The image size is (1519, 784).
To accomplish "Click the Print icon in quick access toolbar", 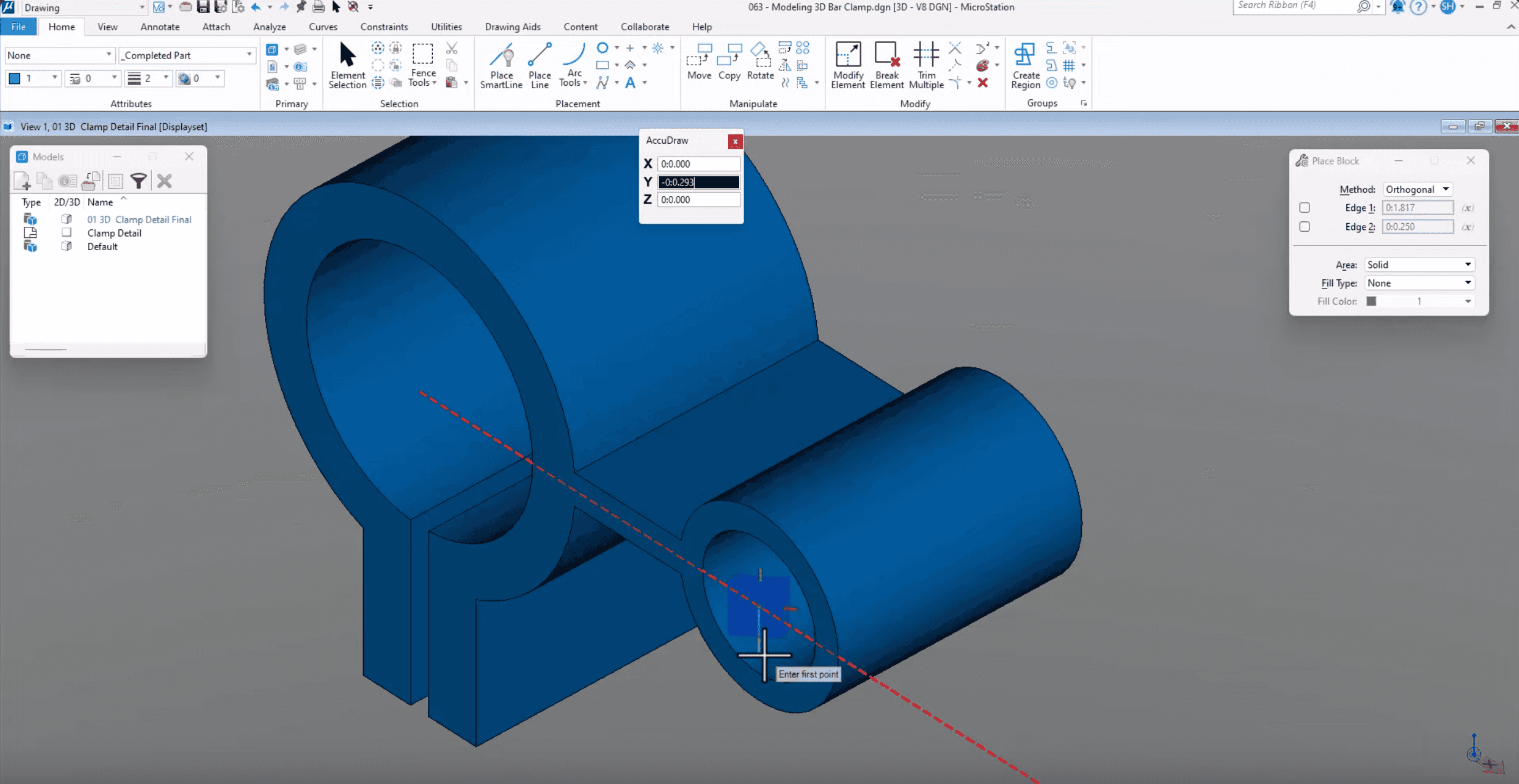I will click(x=318, y=7).
